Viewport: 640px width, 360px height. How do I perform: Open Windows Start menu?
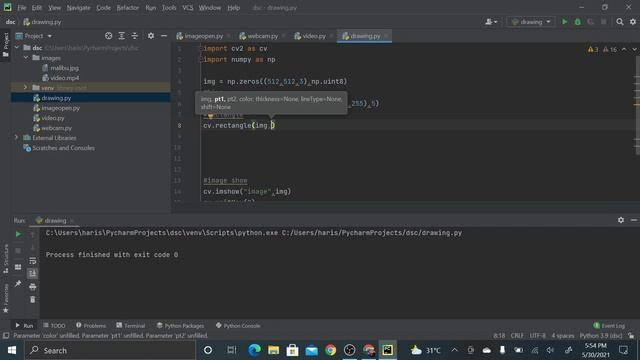pos(12,350)
